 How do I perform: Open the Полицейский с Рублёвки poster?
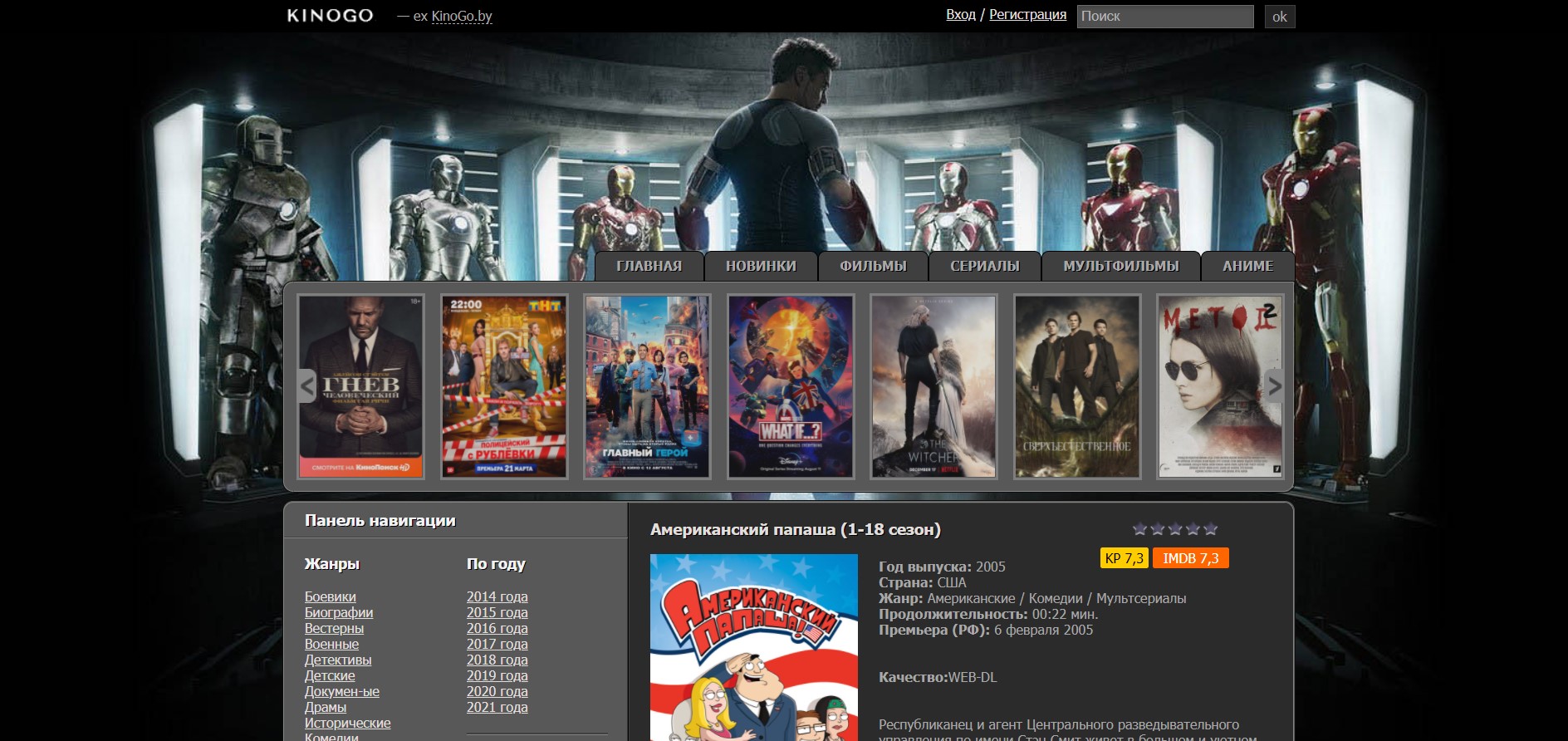click(x=504, y=386)
